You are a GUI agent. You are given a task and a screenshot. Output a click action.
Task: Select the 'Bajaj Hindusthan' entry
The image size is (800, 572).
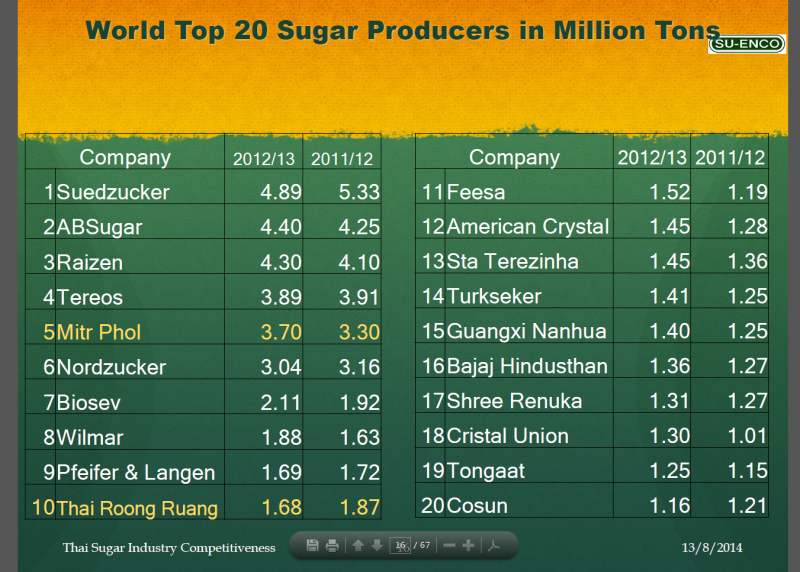(x=527, y=366)
